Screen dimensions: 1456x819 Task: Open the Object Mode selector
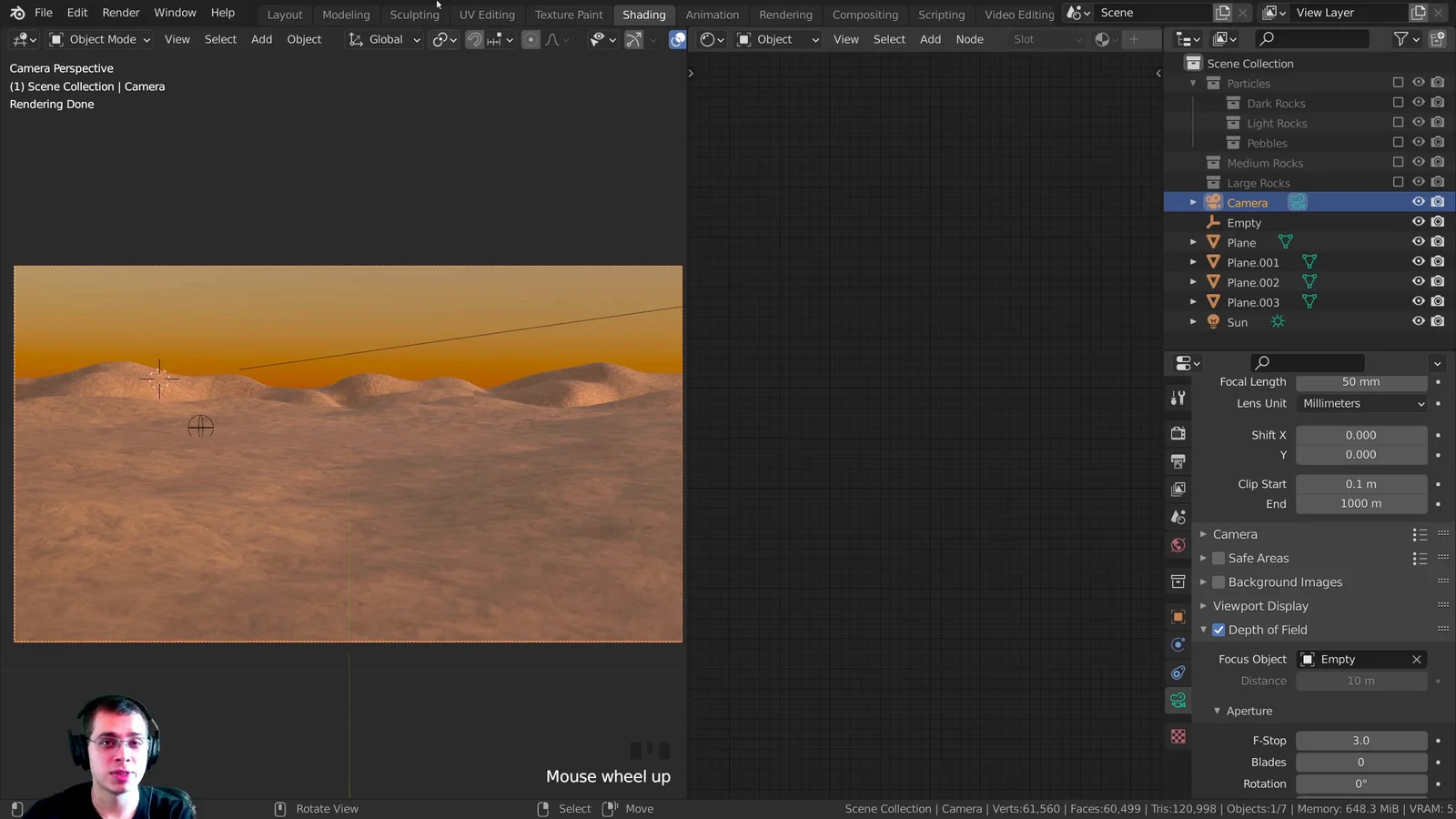click(x=99, y=39)
